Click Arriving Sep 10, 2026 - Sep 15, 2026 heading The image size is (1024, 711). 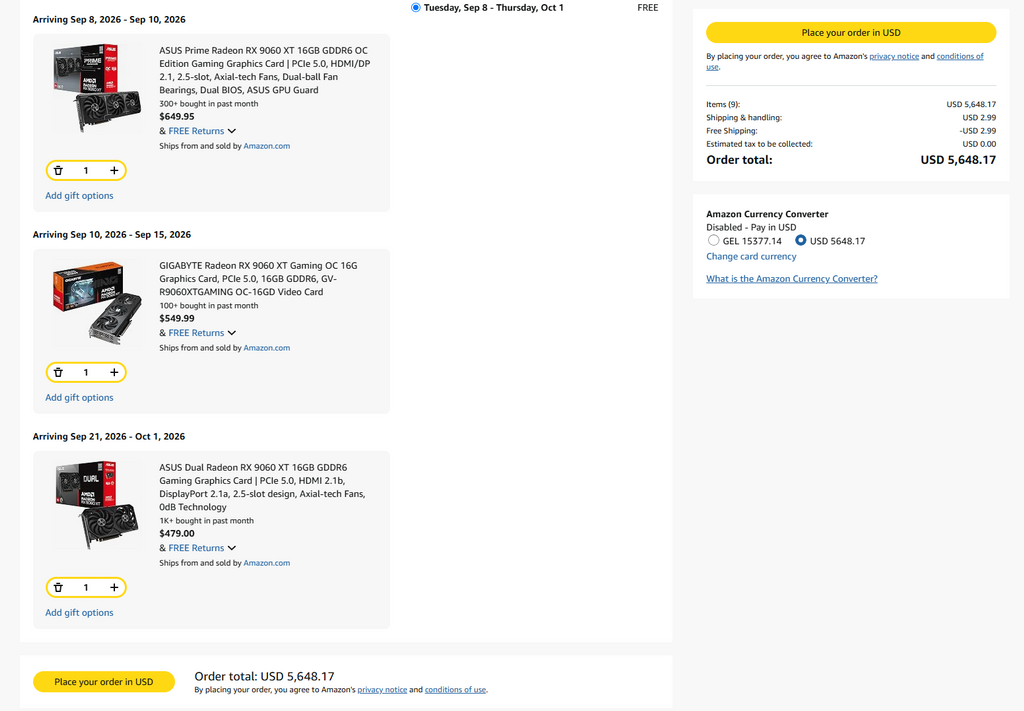pyautogui.click(x=112, y=234)
